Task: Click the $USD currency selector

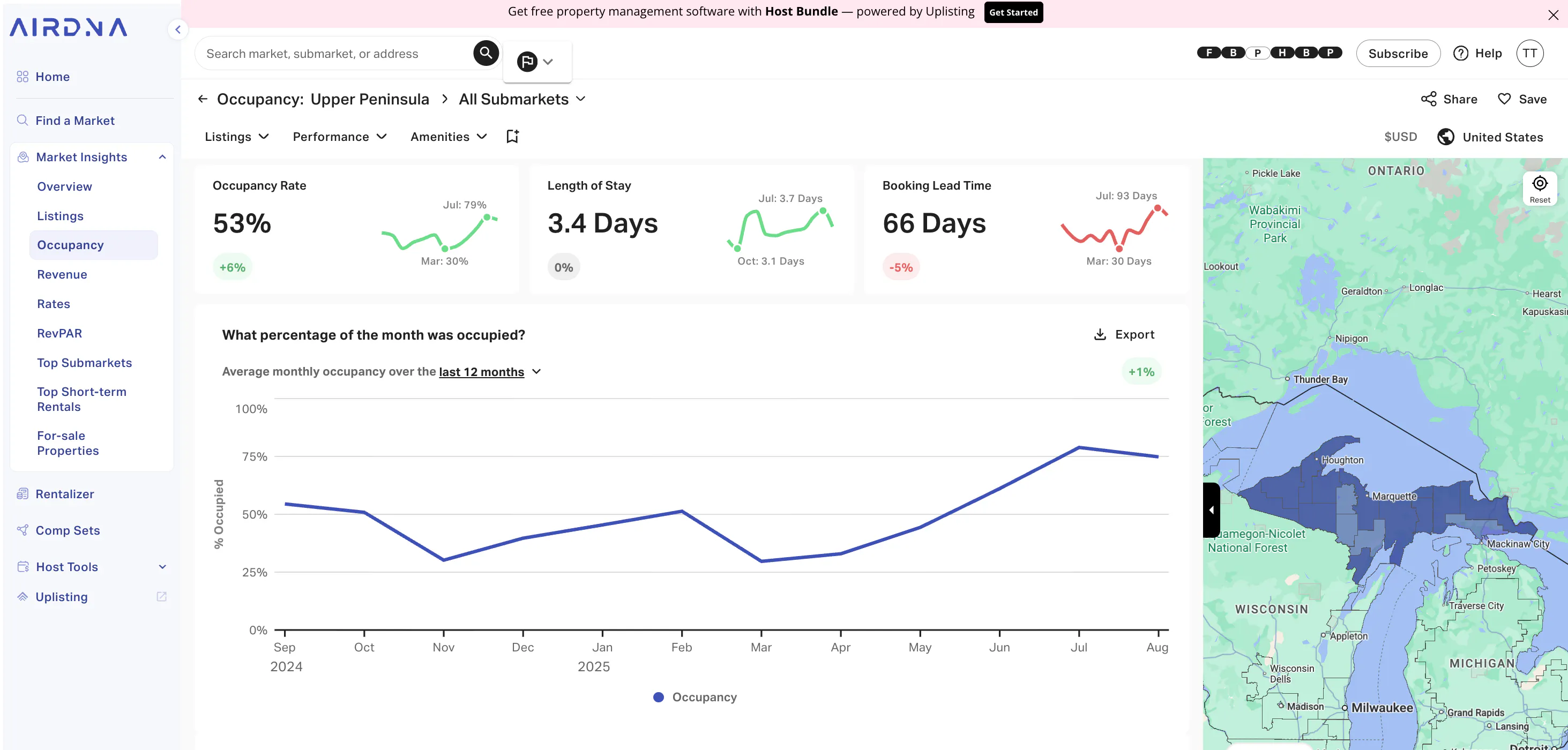Action: pos(1400,137)
